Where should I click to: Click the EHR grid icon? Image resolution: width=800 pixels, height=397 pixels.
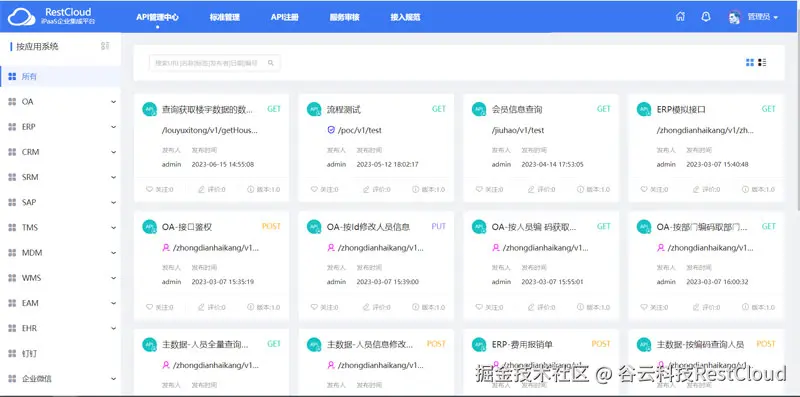[12, 328]
